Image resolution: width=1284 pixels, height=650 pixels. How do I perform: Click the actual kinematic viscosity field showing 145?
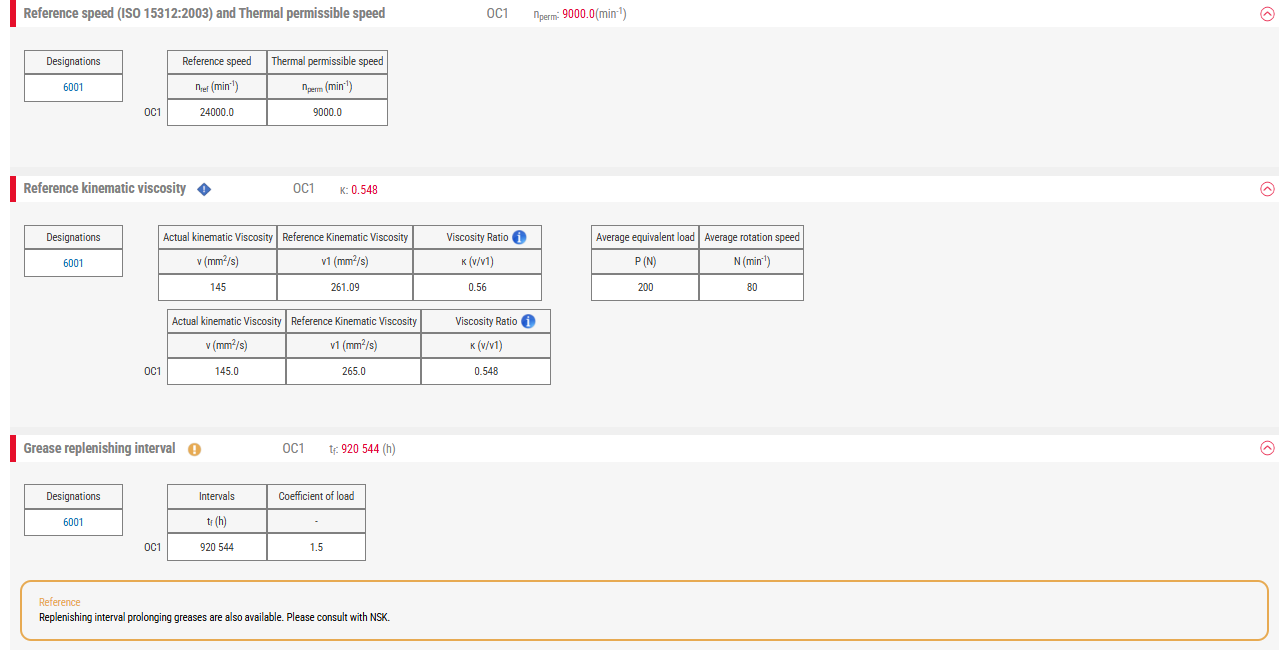(x=217, y=287)
